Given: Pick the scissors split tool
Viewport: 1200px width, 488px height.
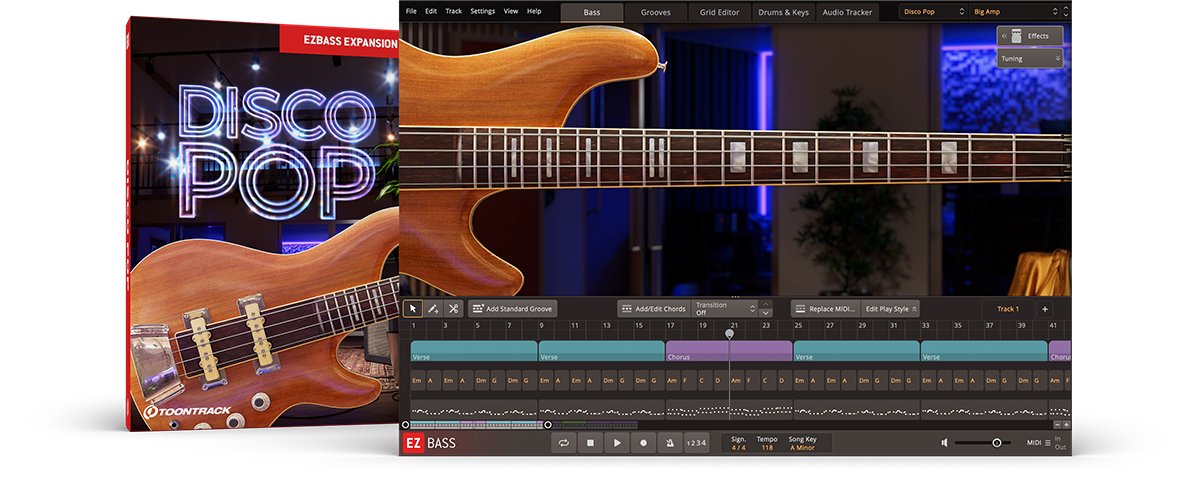Looking at the screenshot, I should (453, 309).
